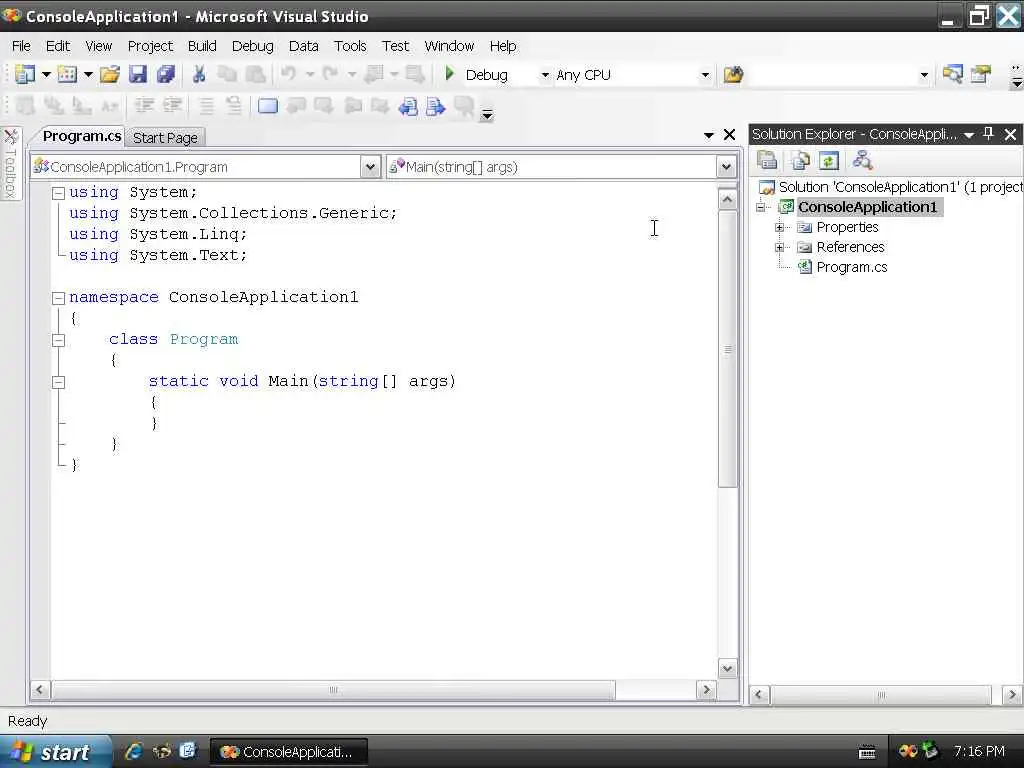Click the Undo arrow icon

(288, 74)
